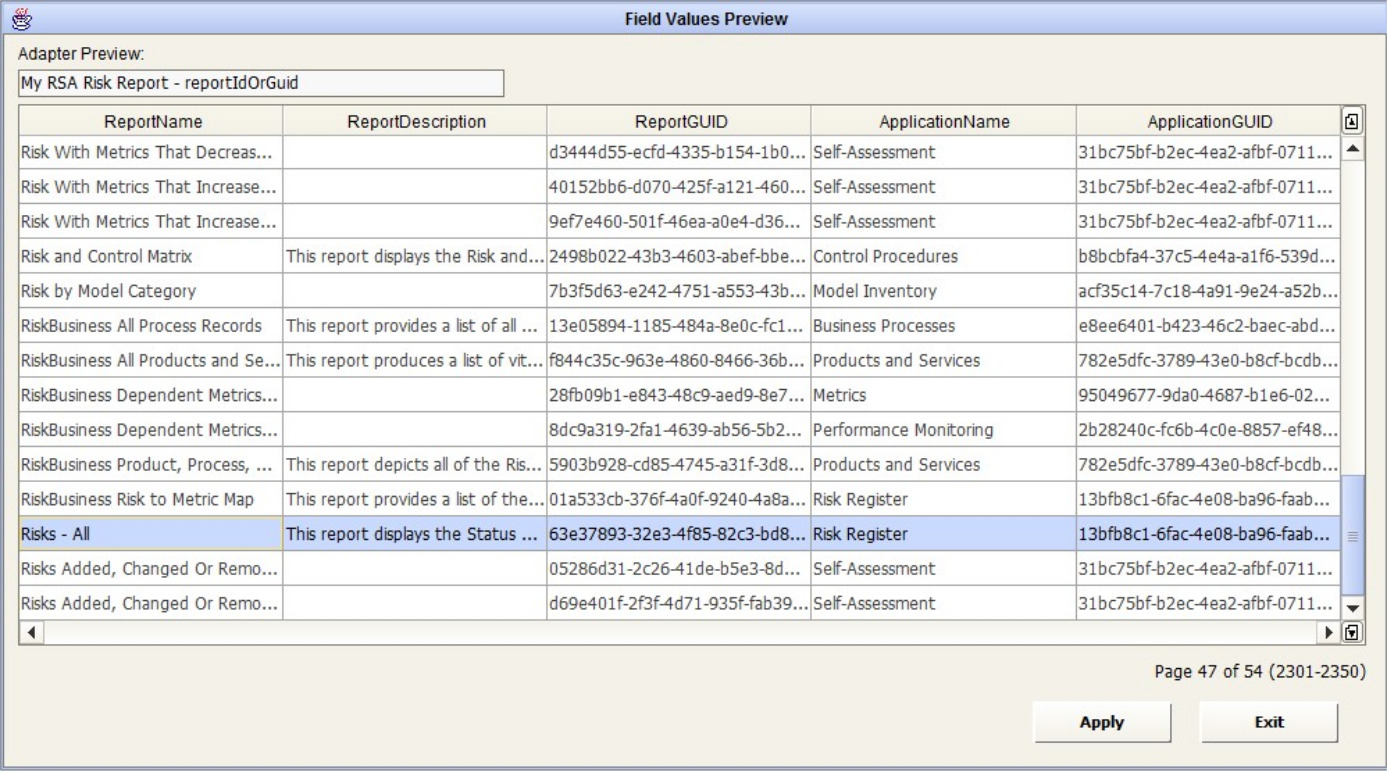This screenshot has height=772, width=1387.
Task: Select RiskBusiness Risk to Metric Map row
Action: (151, 499)
